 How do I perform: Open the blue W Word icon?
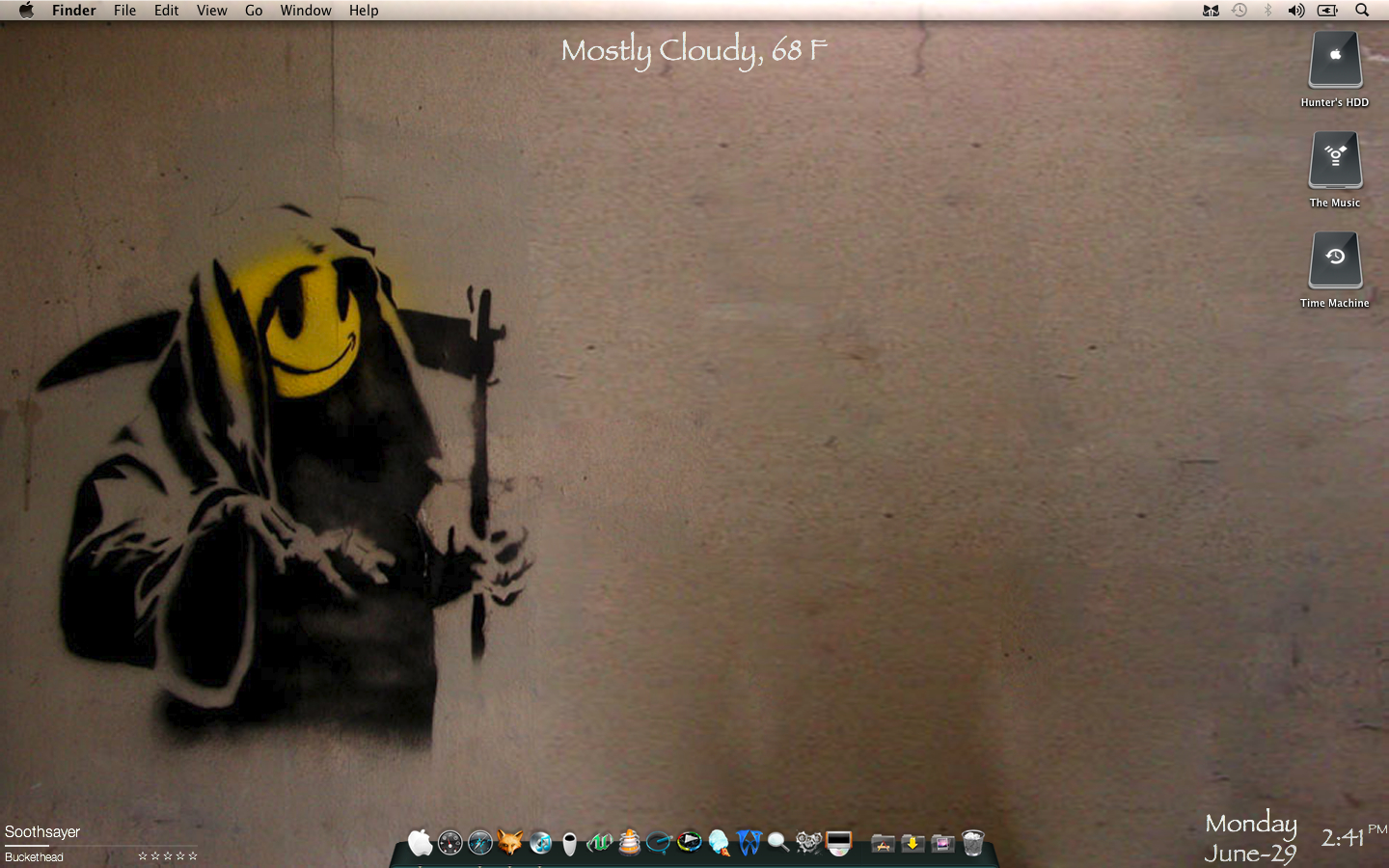coord(749,843)
